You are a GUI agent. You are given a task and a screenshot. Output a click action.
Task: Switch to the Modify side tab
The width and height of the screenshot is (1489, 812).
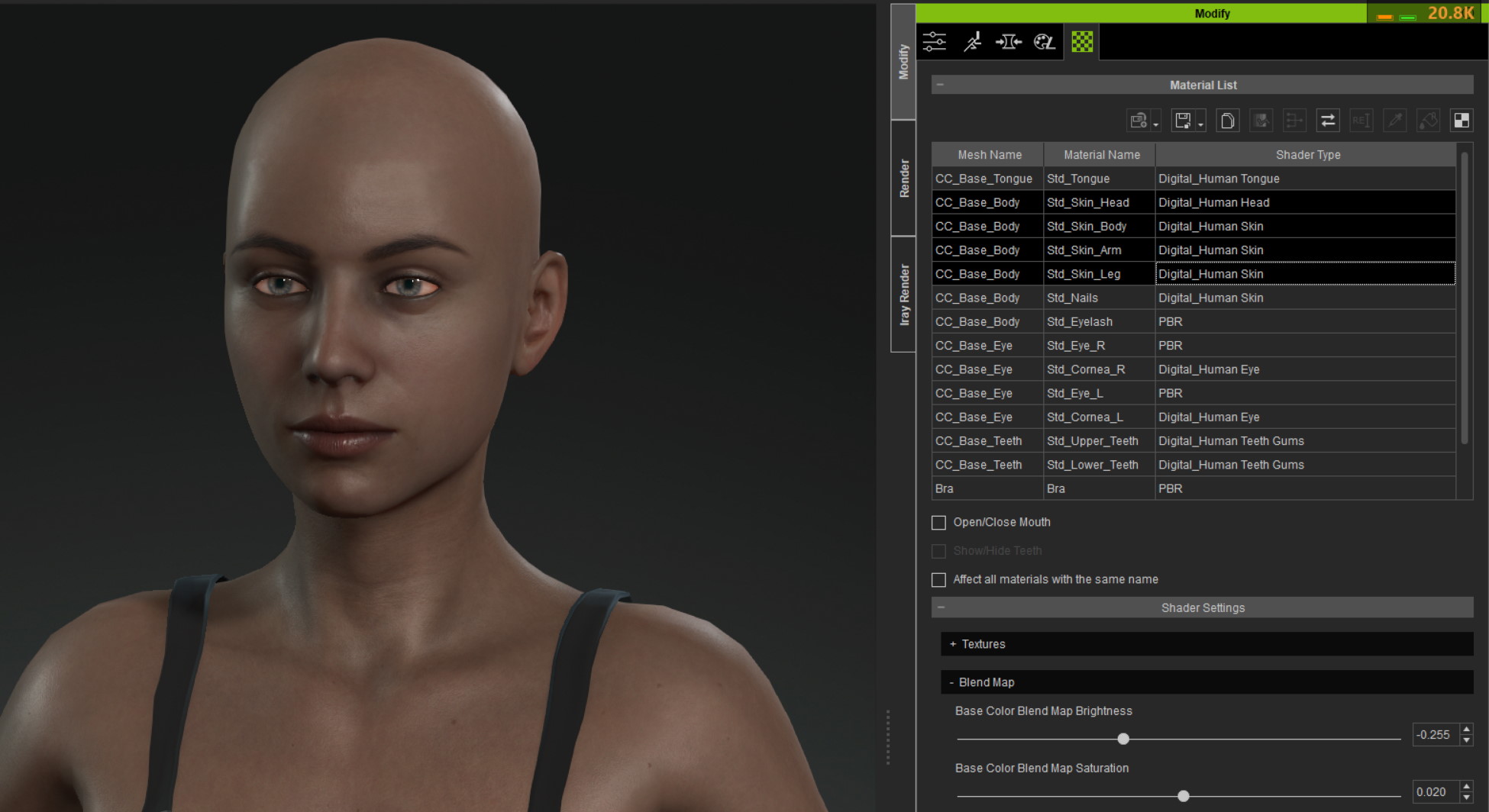(x=903, y=62)
